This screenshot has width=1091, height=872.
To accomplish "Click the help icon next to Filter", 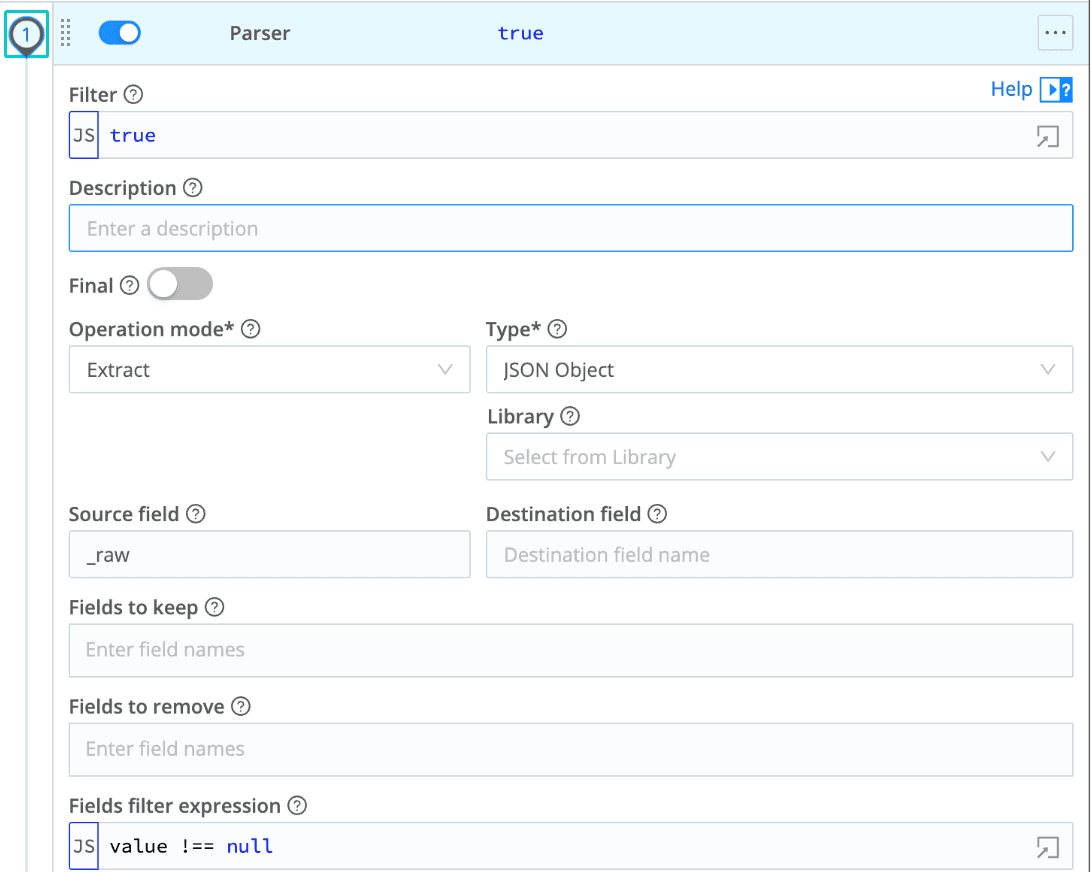I will [133, 95].
